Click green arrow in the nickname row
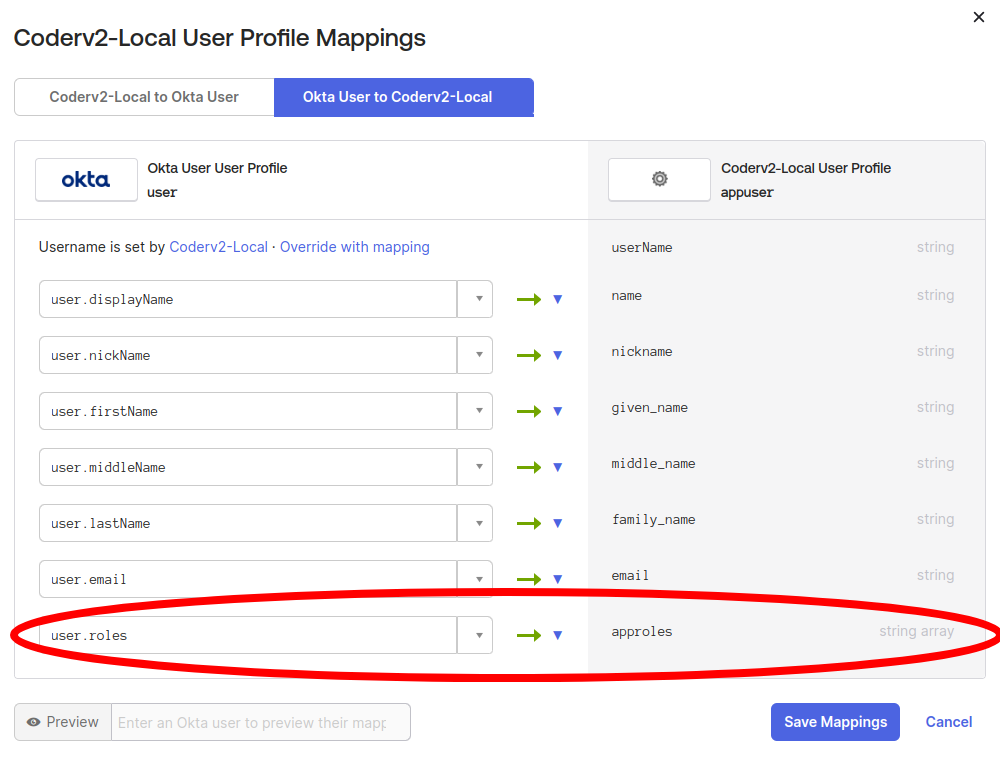This screenshot has height=772, width=1000. point(529,355)
